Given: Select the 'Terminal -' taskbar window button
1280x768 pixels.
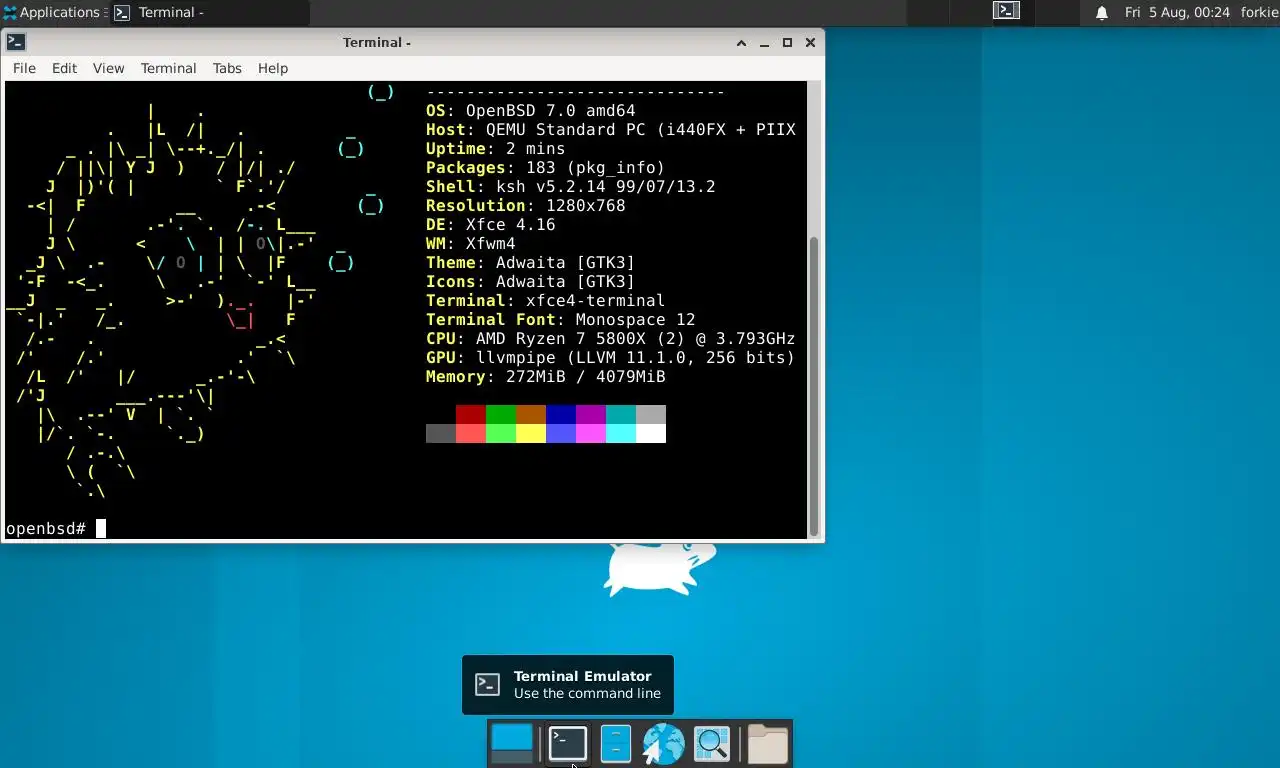Looking at the screenshot, I should [x=209, y=13].
